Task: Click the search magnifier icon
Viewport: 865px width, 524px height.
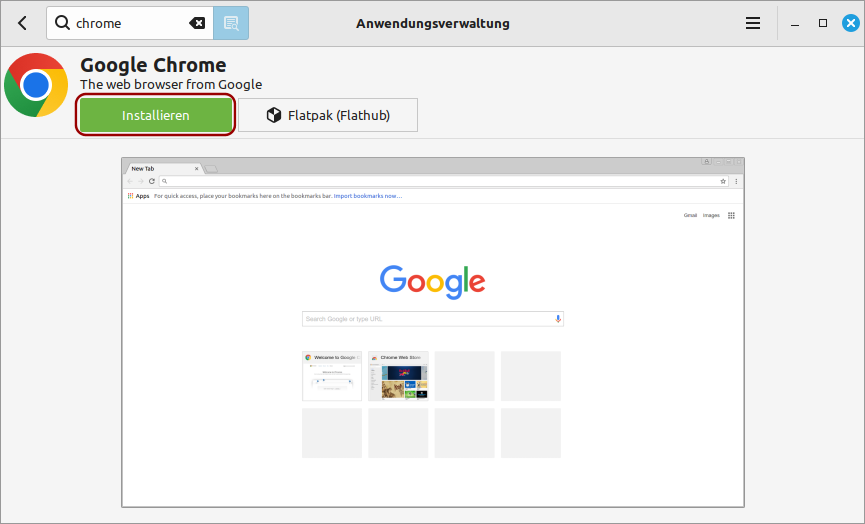Action: click(62, 23)
